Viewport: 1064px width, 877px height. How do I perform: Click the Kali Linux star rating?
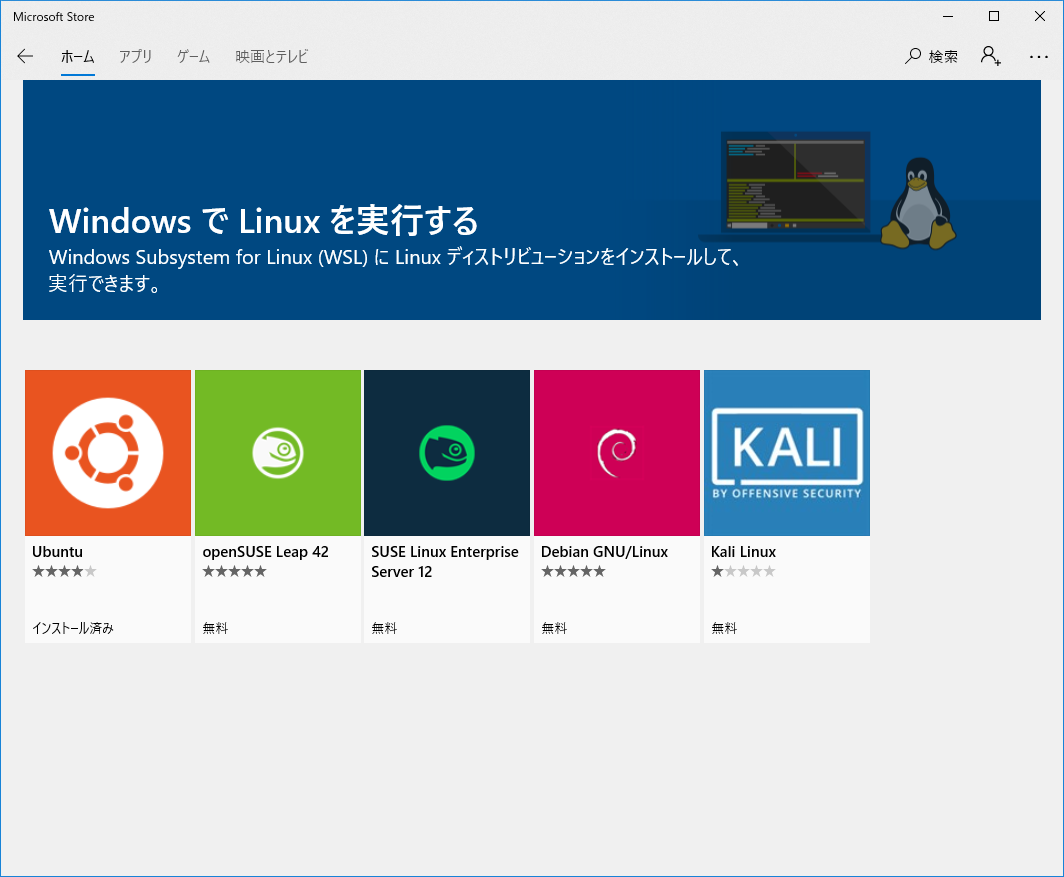point(743,572)
